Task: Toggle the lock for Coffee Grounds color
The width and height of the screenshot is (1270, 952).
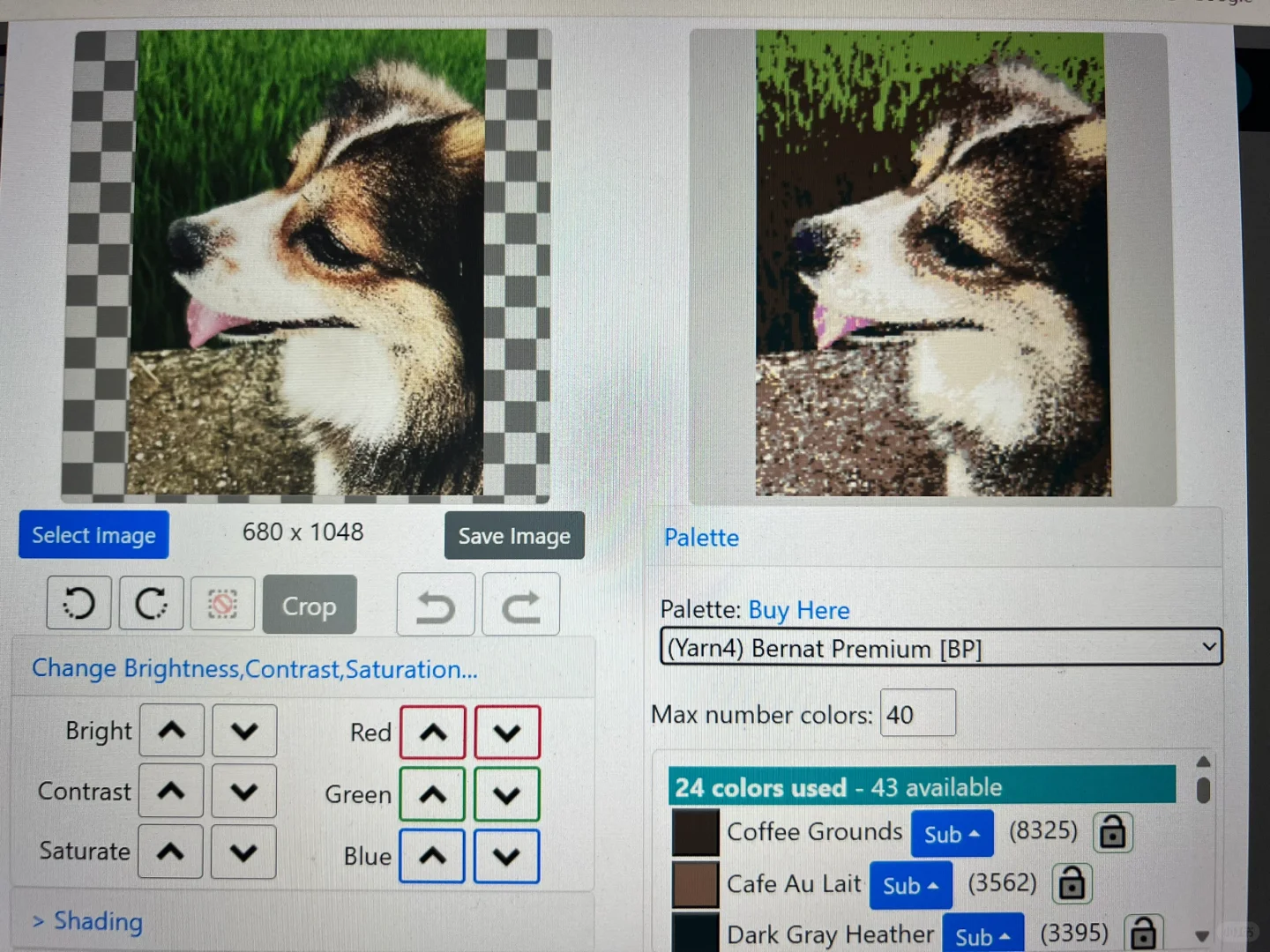Action: coord(1113,831)
